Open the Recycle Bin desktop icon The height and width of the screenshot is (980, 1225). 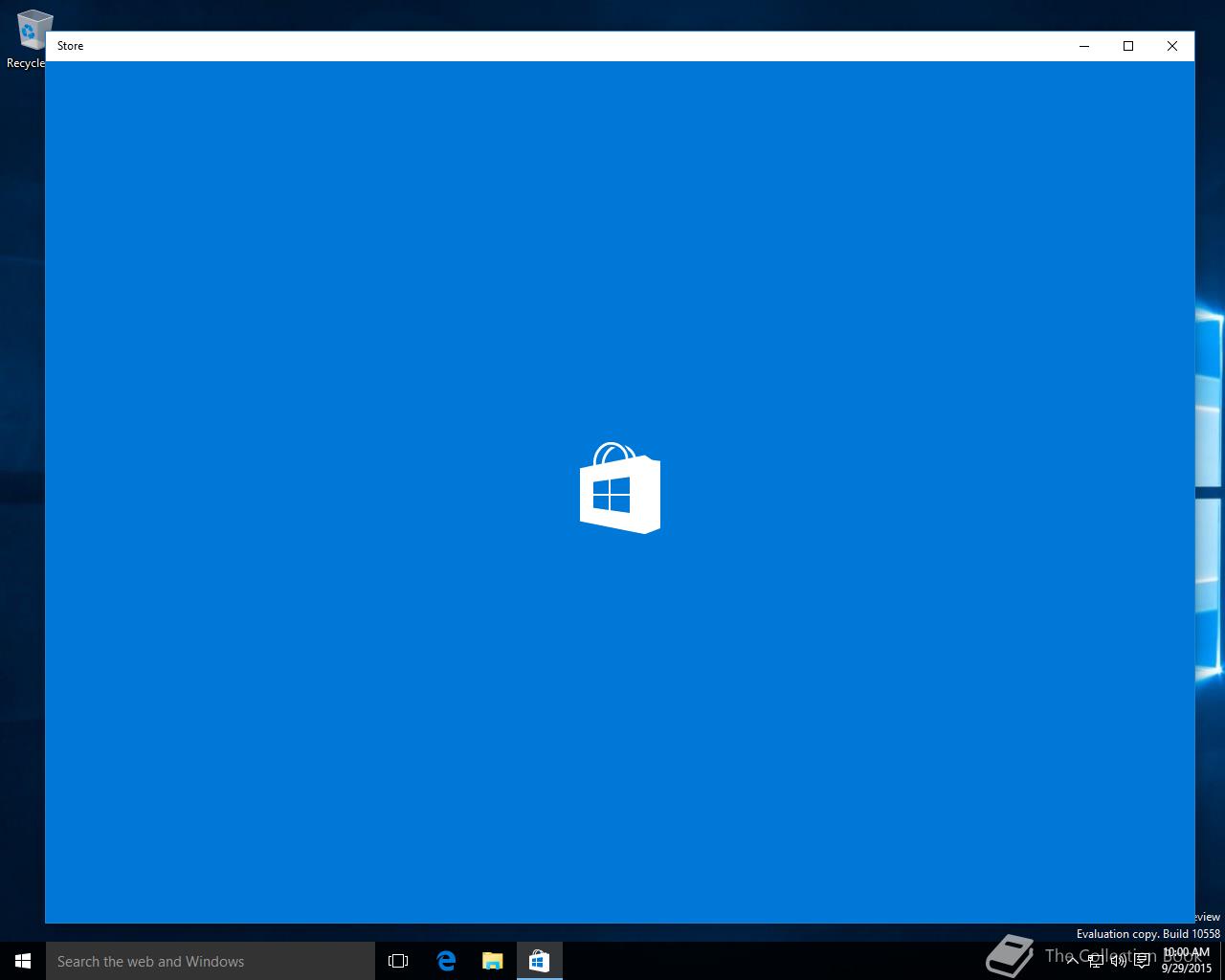coord(29,39)
